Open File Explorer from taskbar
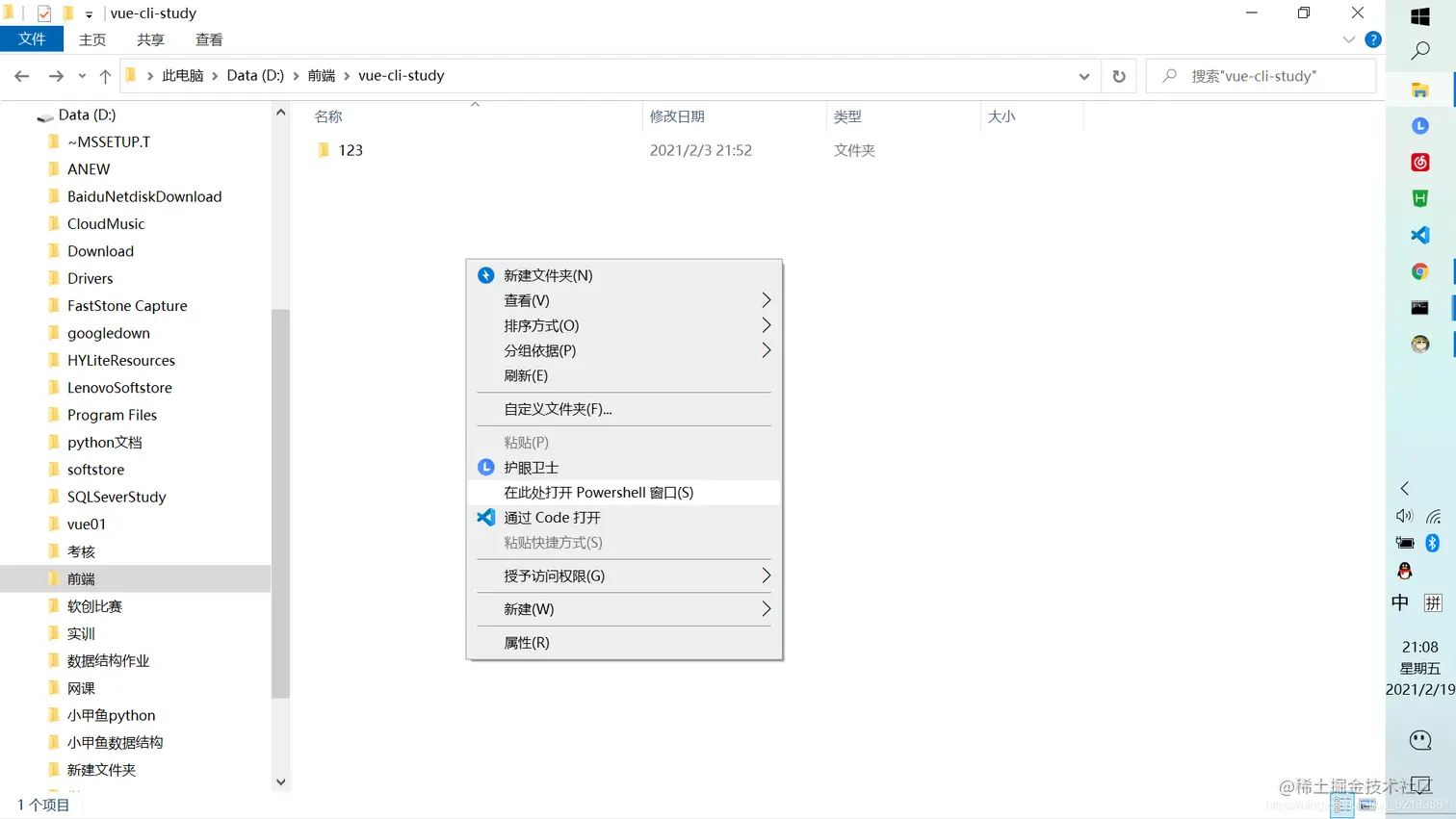Image resolution: width=1456 pixels, height=819 pixels. tap(1420, 90)
